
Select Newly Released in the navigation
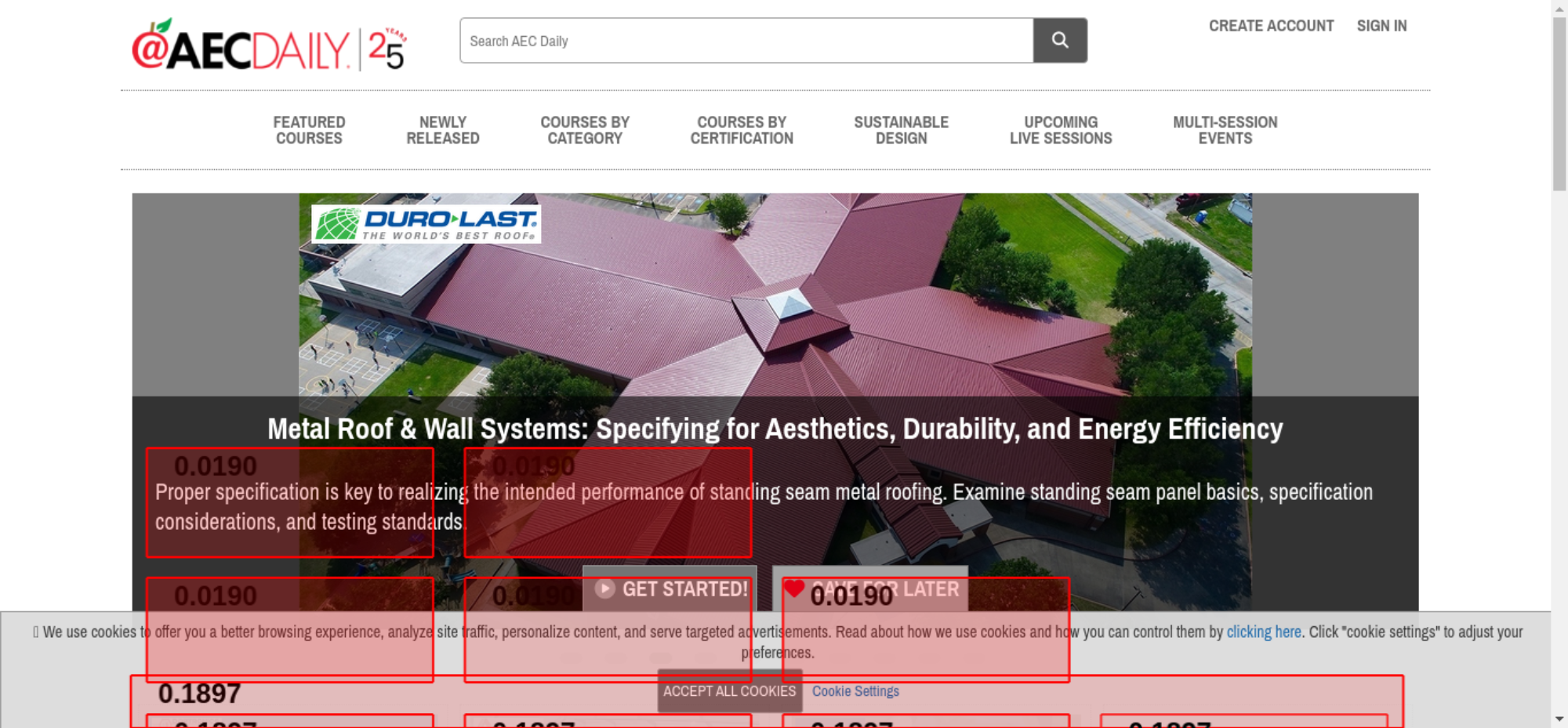tap(442, 130)
